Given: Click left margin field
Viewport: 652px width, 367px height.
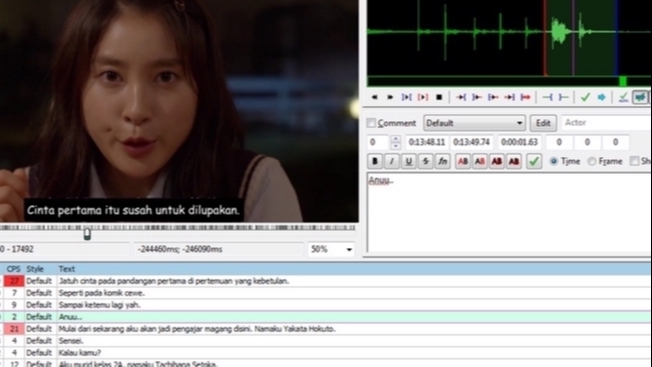Looking at the screenshot, I should pyautogui.click(x=559, y=142).
